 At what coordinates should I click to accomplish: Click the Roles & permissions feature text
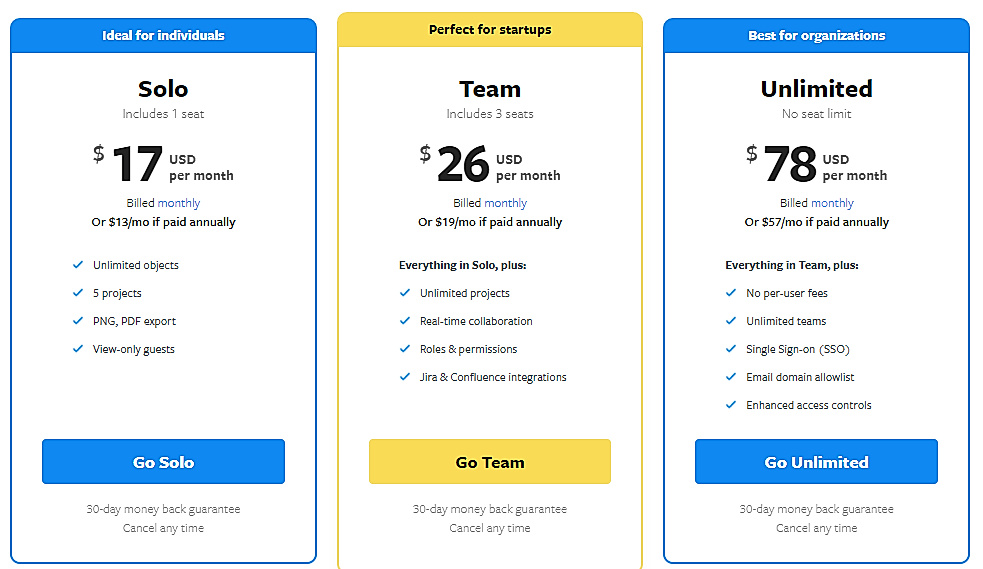tap(468, 349)
